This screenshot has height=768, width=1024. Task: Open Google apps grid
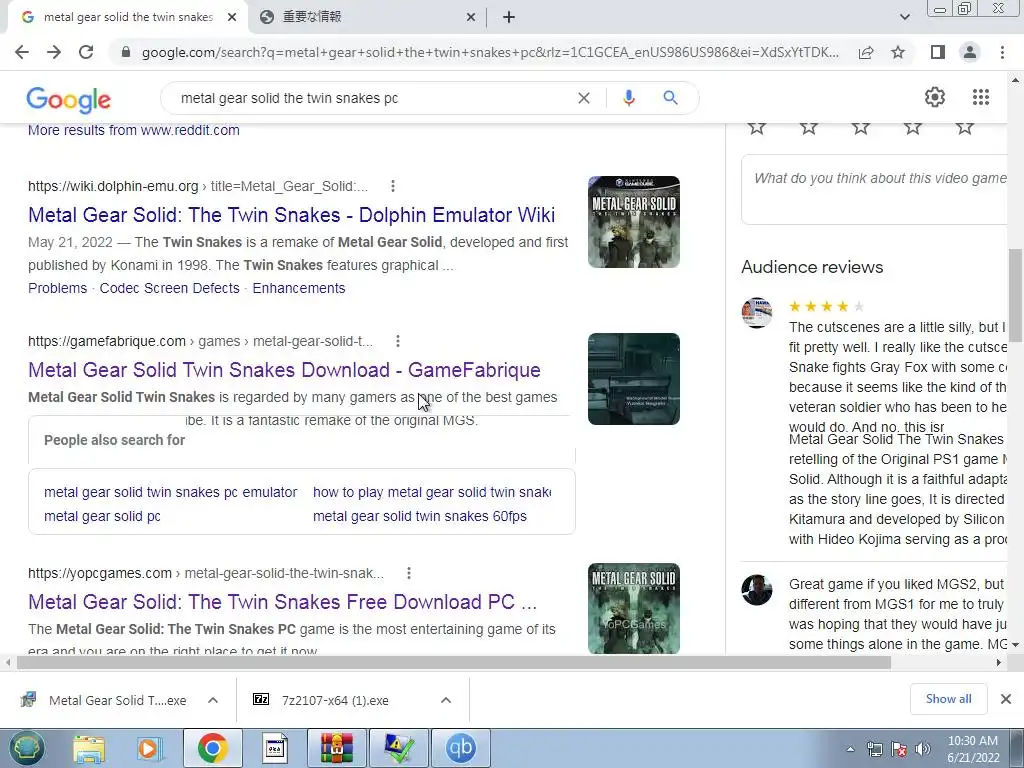pyautogui.click(x=981, y=97)
